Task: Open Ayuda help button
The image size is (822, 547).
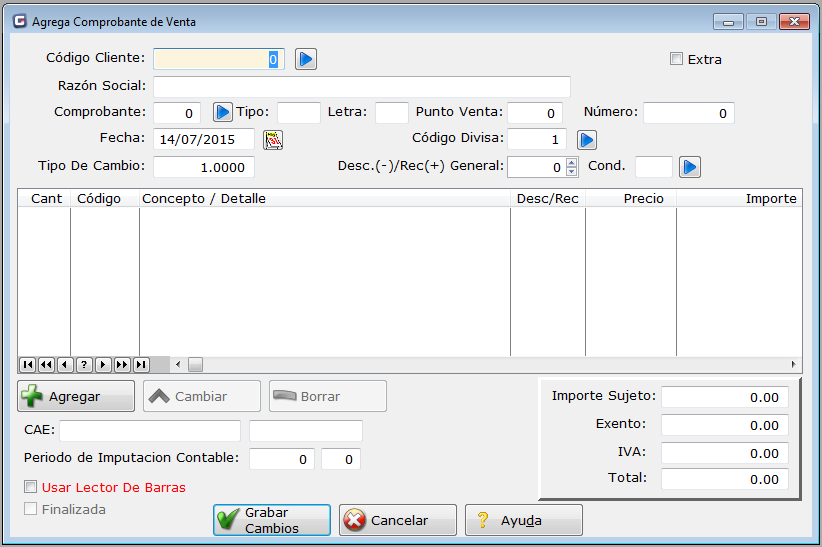Action: coord(523,520)
